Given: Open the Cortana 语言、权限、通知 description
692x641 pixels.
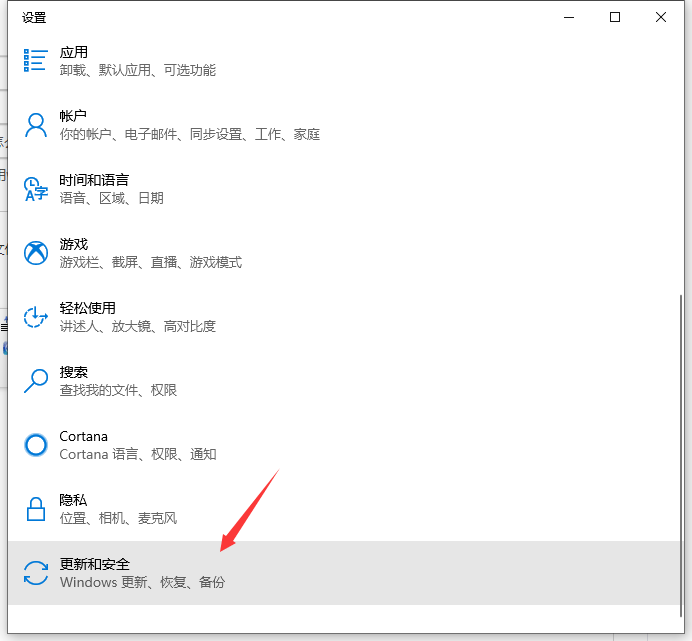Looking at the screenshot, I should tap(137, 454).
